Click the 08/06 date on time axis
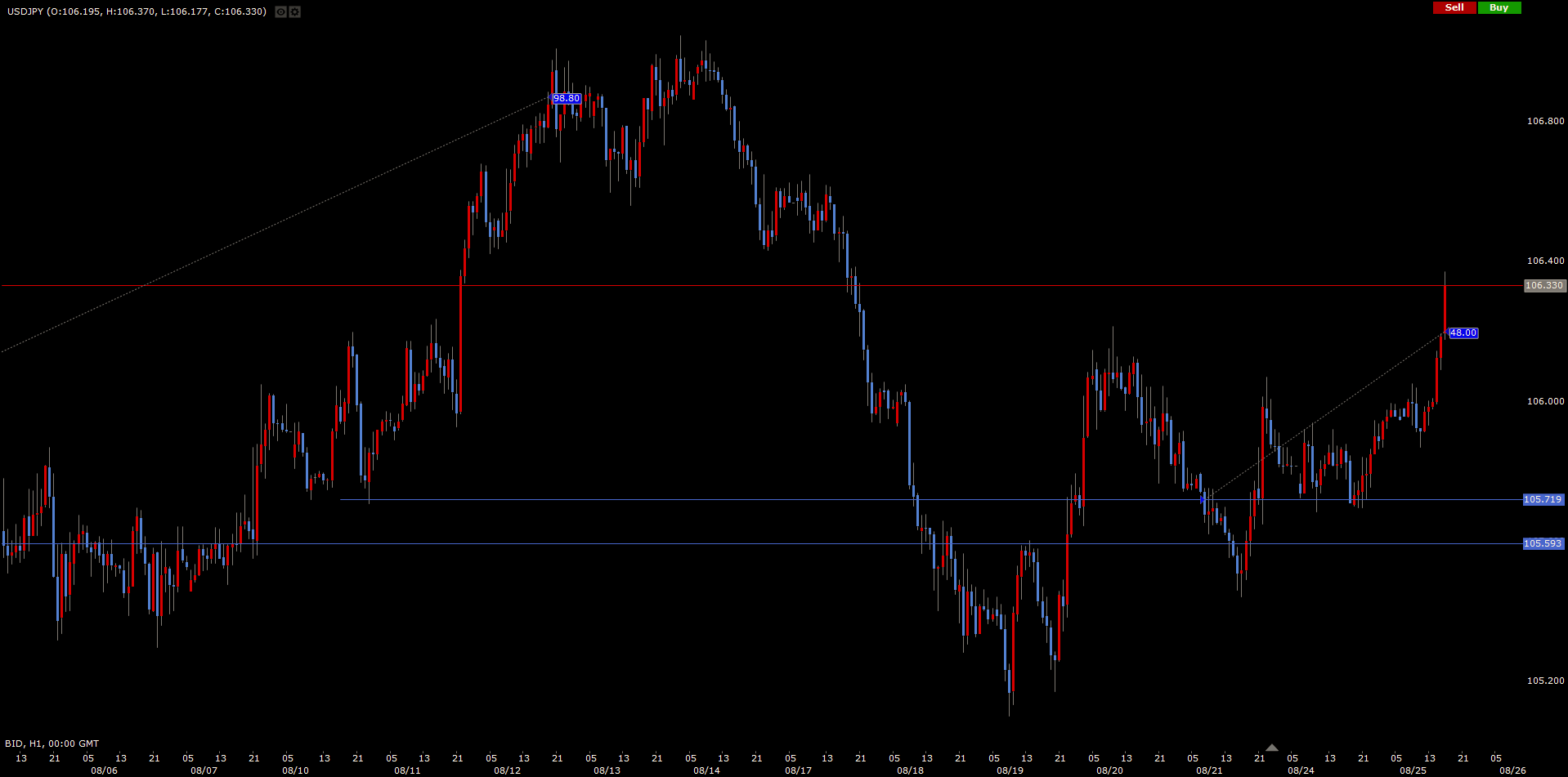 click(104, 770)
